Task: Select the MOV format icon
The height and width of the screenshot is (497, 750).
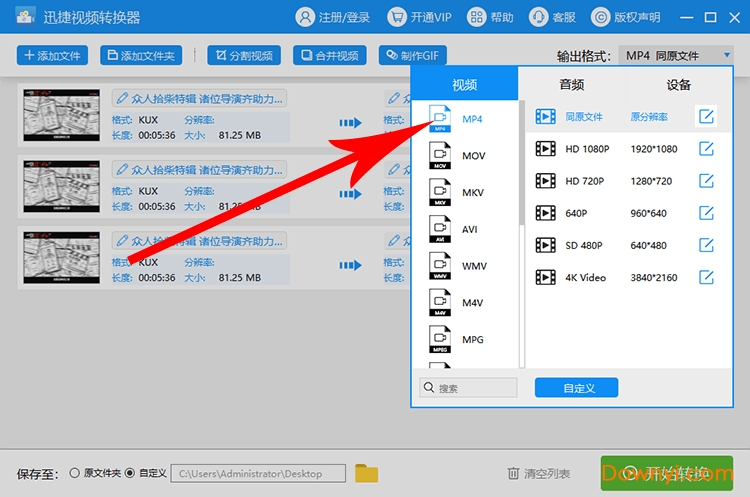Action: point(440,155)
